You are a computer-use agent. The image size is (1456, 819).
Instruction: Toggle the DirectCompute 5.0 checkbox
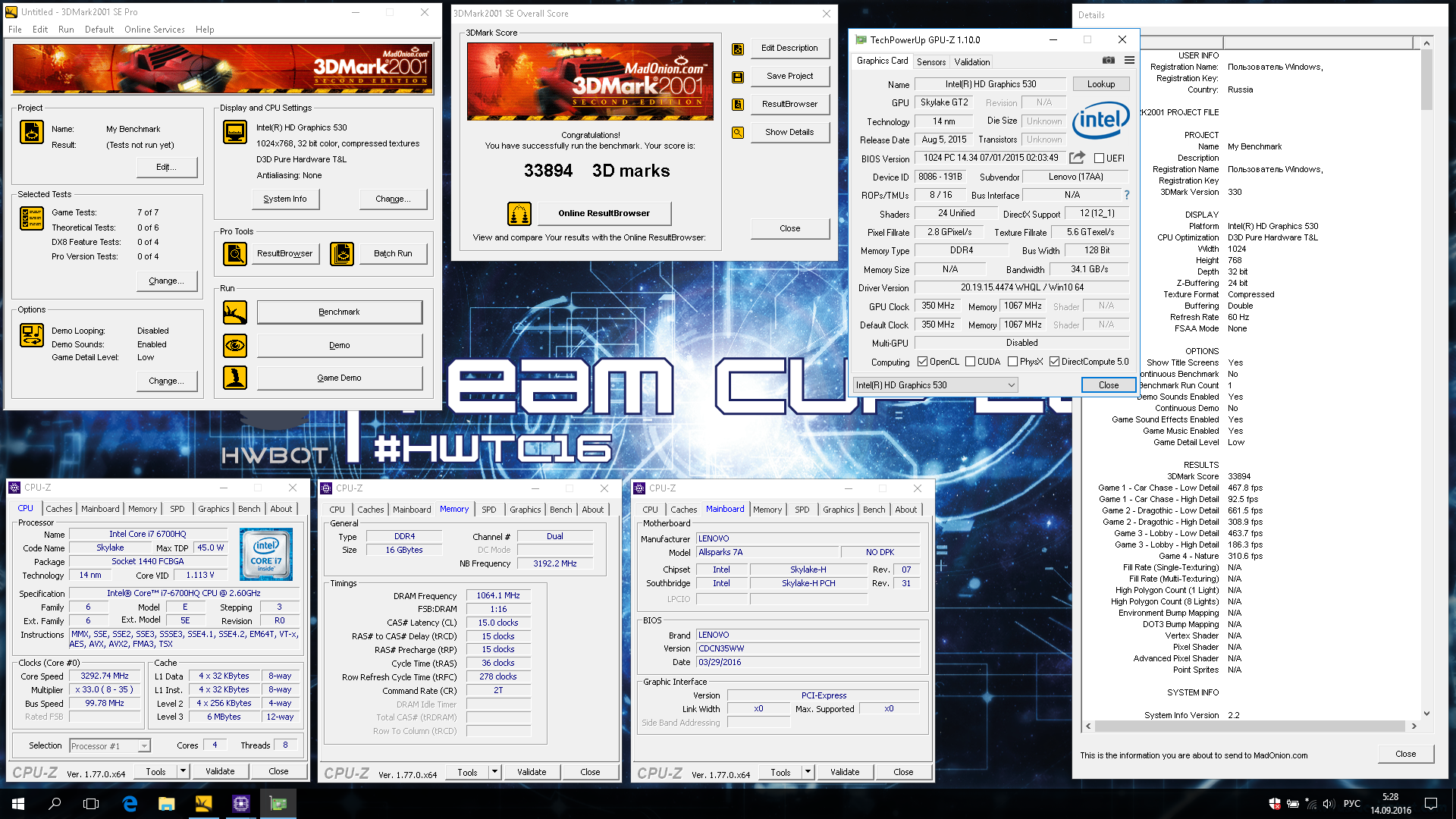tap(1054, 362)
